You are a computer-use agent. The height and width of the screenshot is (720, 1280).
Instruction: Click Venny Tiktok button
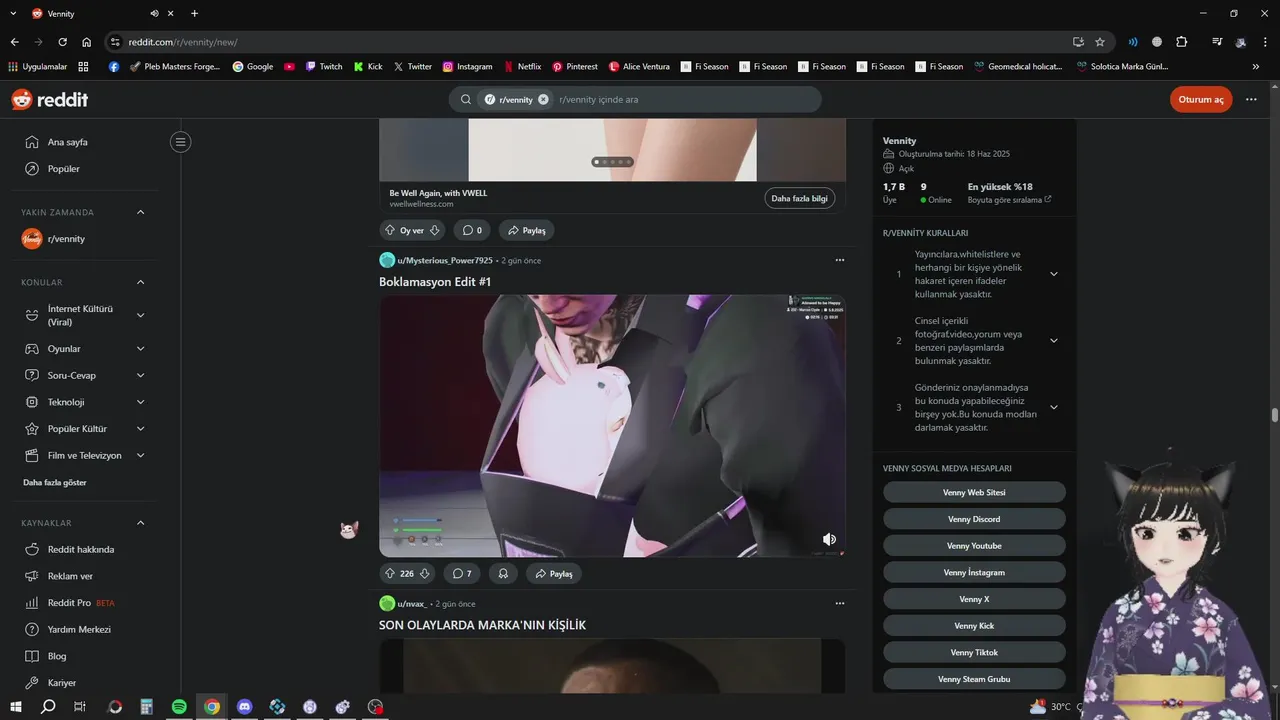pyautogui.click(x=974, y=652)
